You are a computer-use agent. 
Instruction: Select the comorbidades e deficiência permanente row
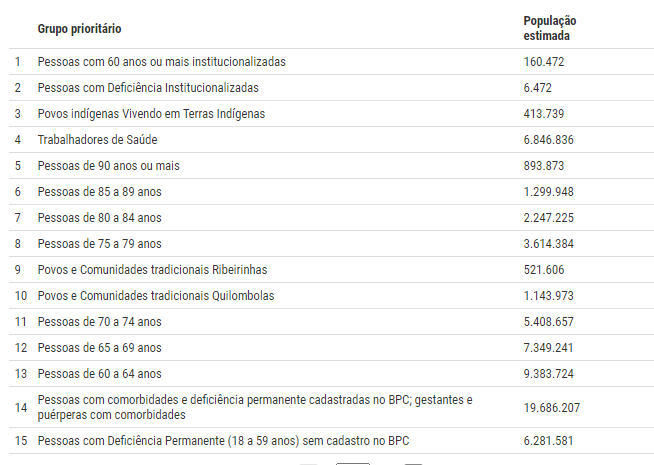point(332,407)
